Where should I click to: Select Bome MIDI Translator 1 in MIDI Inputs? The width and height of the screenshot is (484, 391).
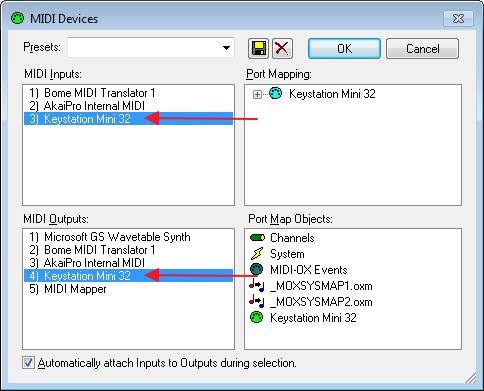(92, 93)
